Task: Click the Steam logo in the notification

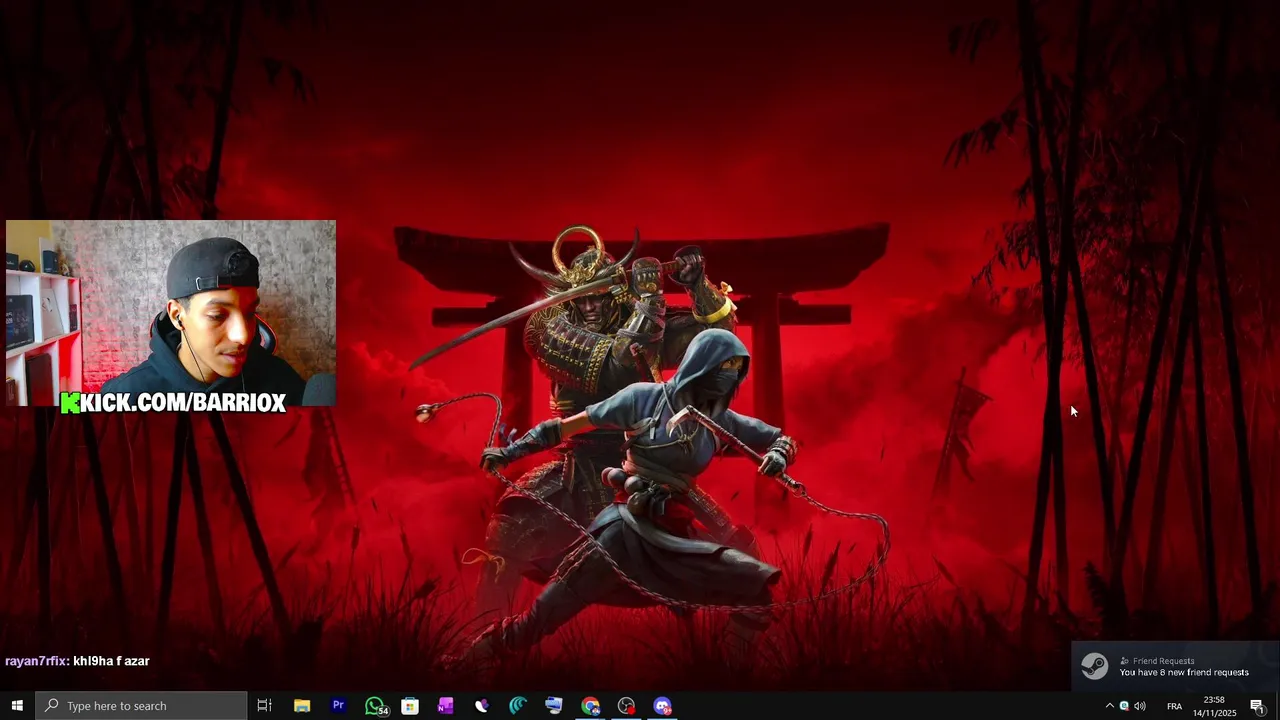Action: point(1094,666)
